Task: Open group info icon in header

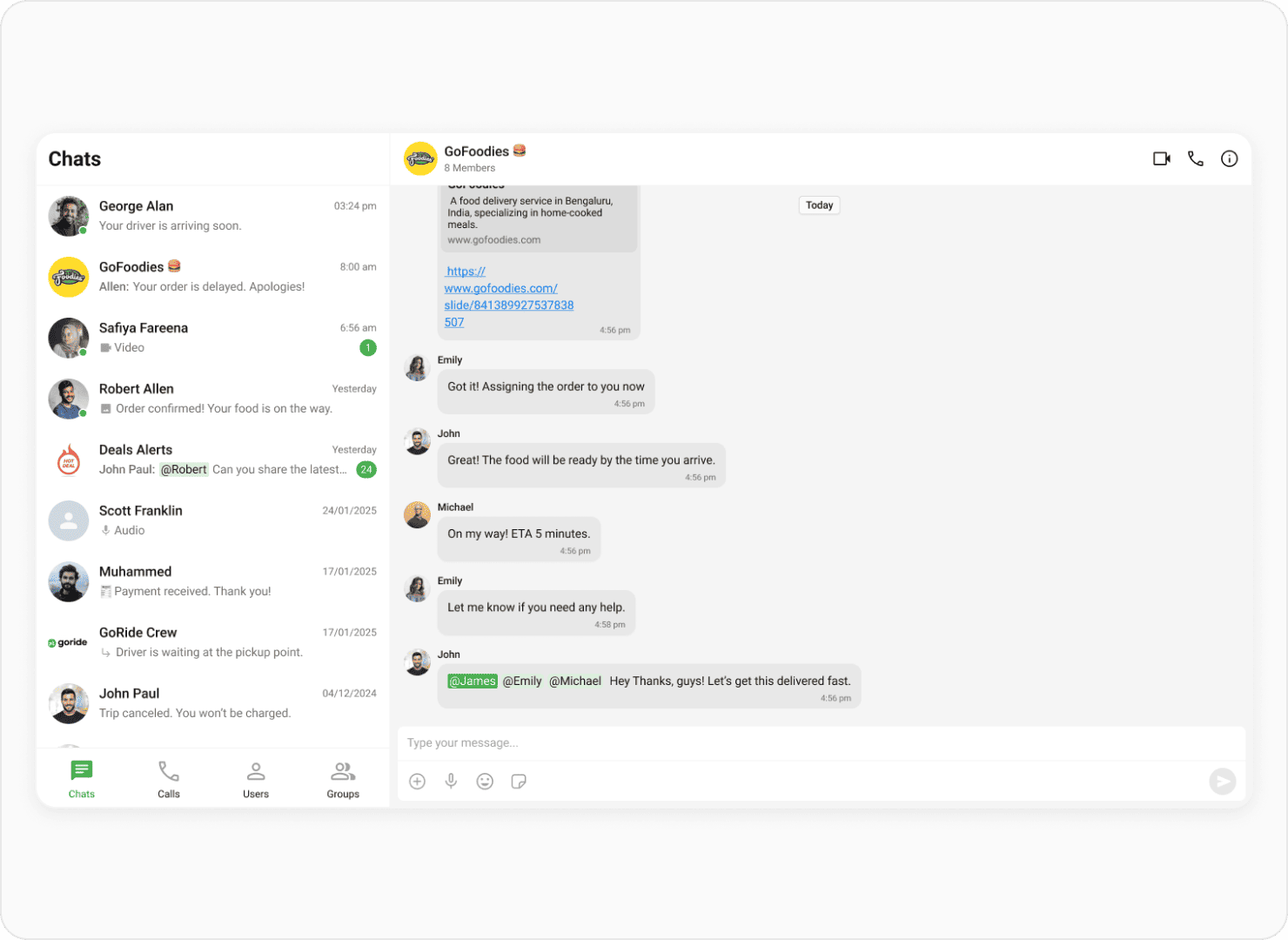Action: pos(1229,158)
